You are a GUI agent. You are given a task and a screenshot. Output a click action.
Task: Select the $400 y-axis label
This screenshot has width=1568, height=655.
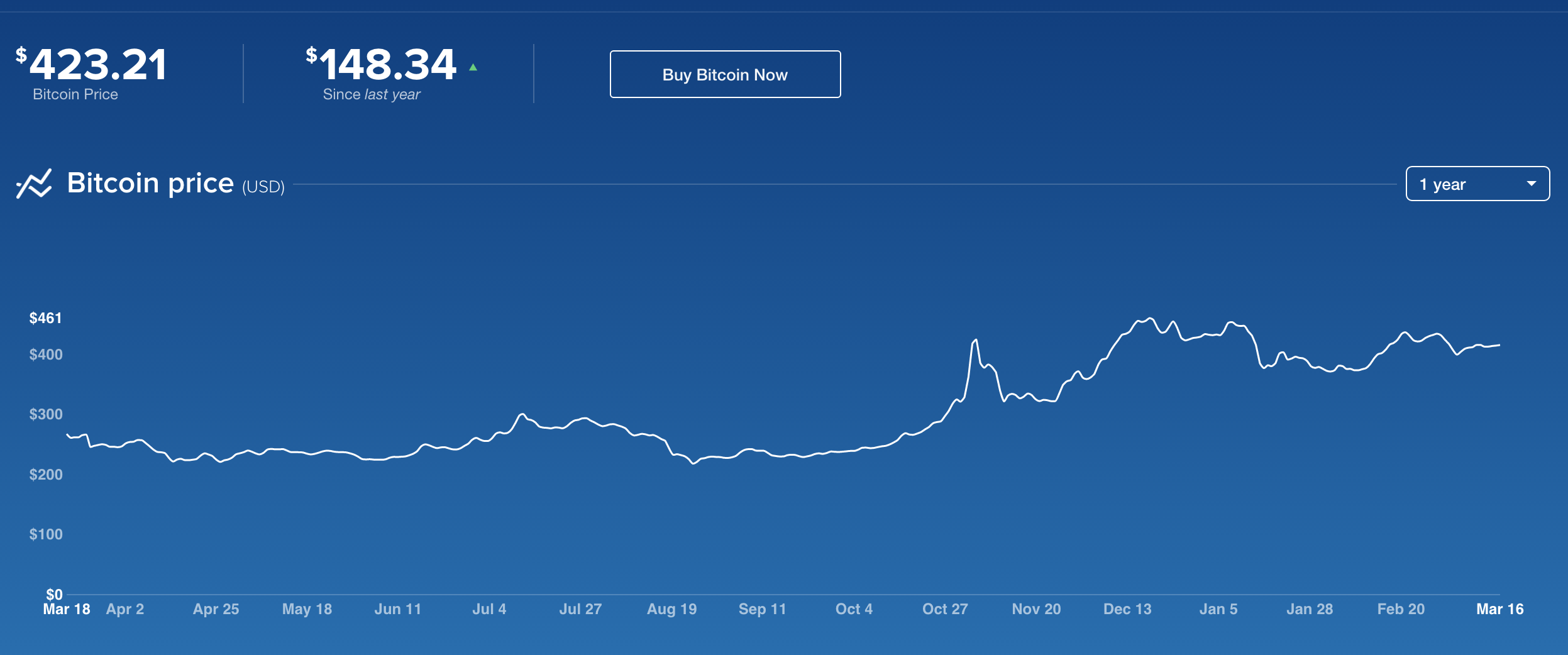click(x=46, y=355)
